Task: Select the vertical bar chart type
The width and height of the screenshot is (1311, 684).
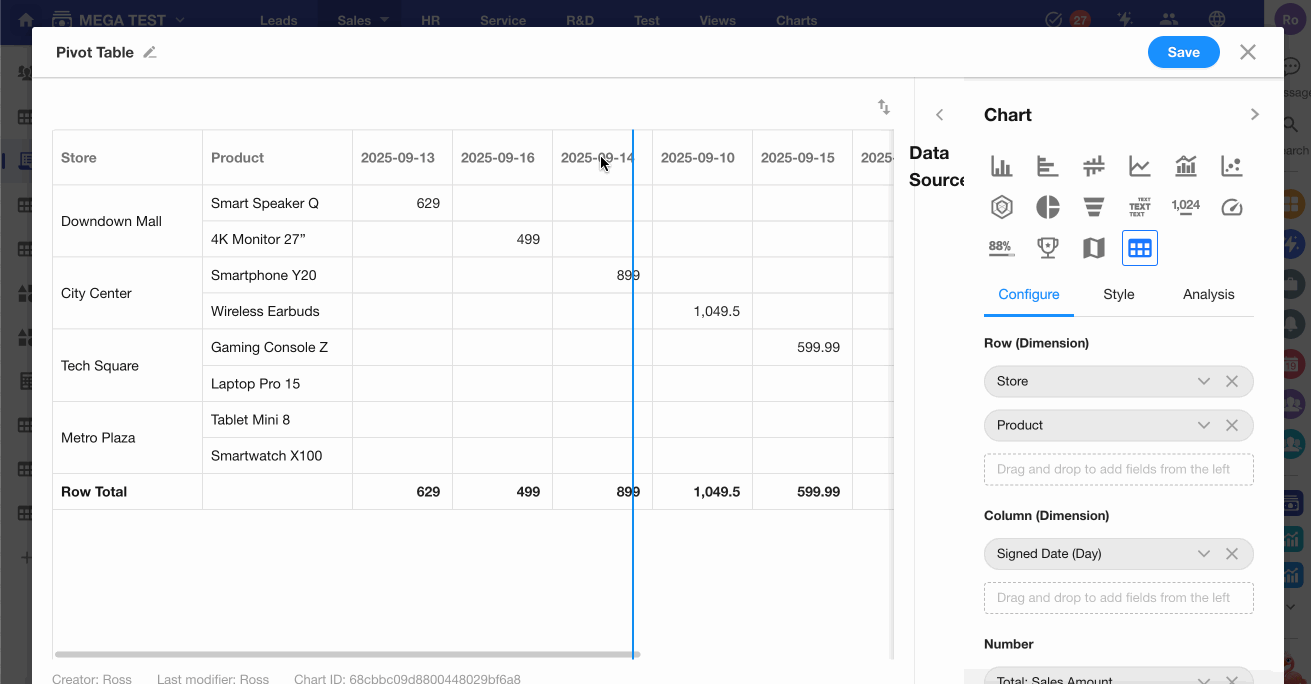Action: point(1001,166)
